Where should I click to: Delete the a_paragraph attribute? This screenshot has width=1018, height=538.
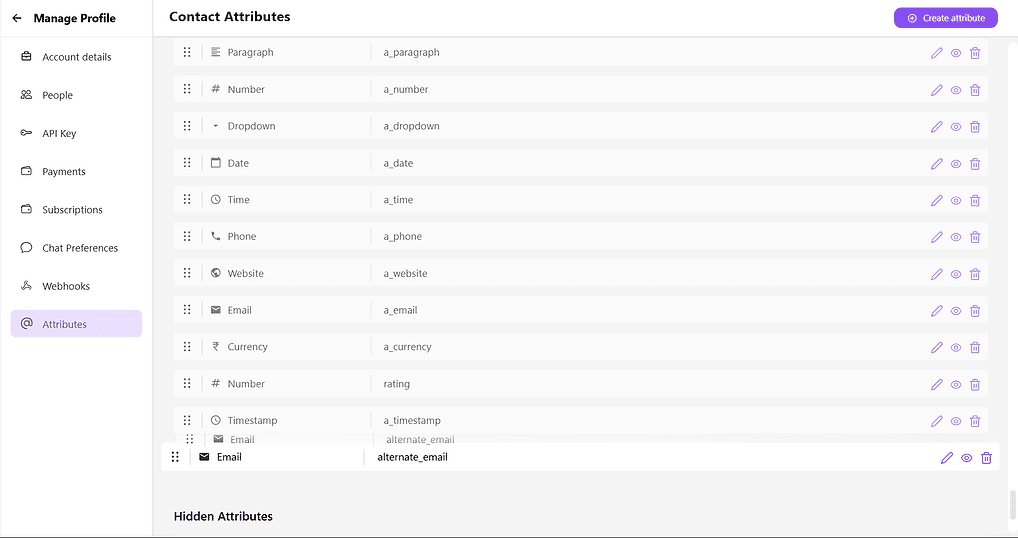975,53
